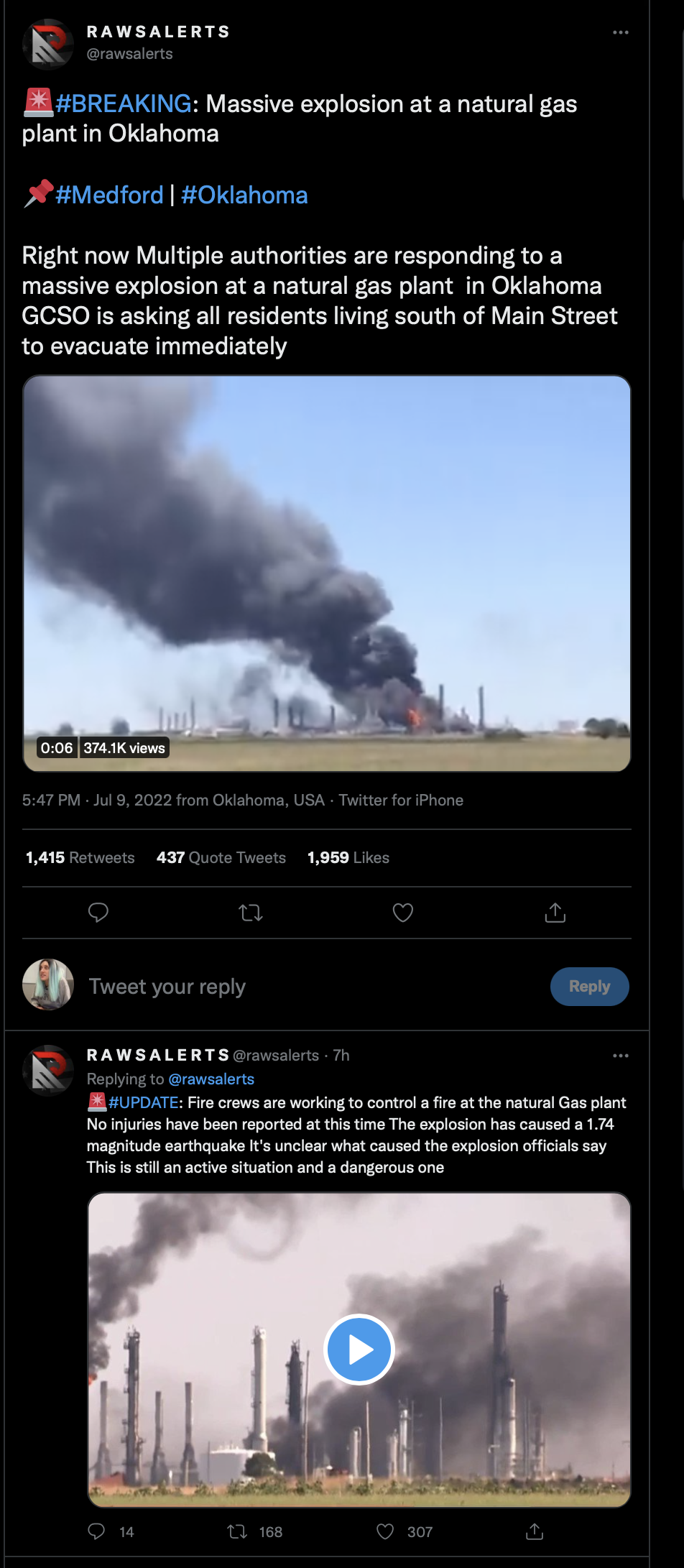View the 1,415 Retweets list
684x1568 pixels.
pos(80,857)
